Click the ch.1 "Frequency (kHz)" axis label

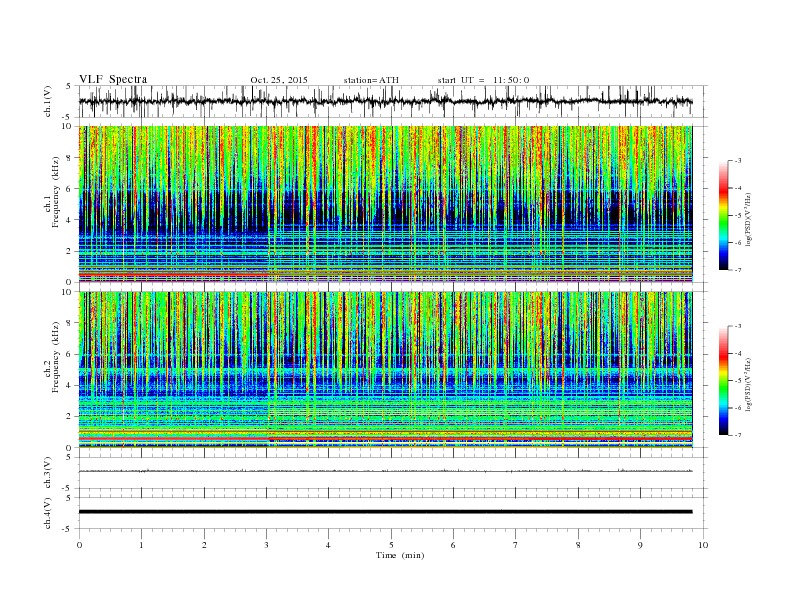(x=56, y=192)
